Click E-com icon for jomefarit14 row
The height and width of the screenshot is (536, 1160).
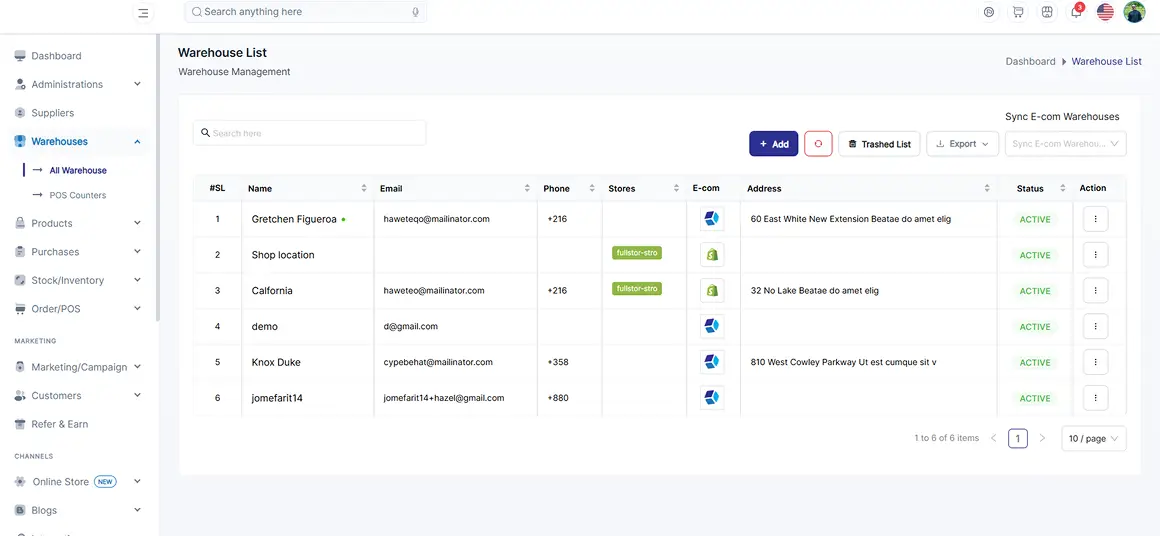[x=712, y=398]
